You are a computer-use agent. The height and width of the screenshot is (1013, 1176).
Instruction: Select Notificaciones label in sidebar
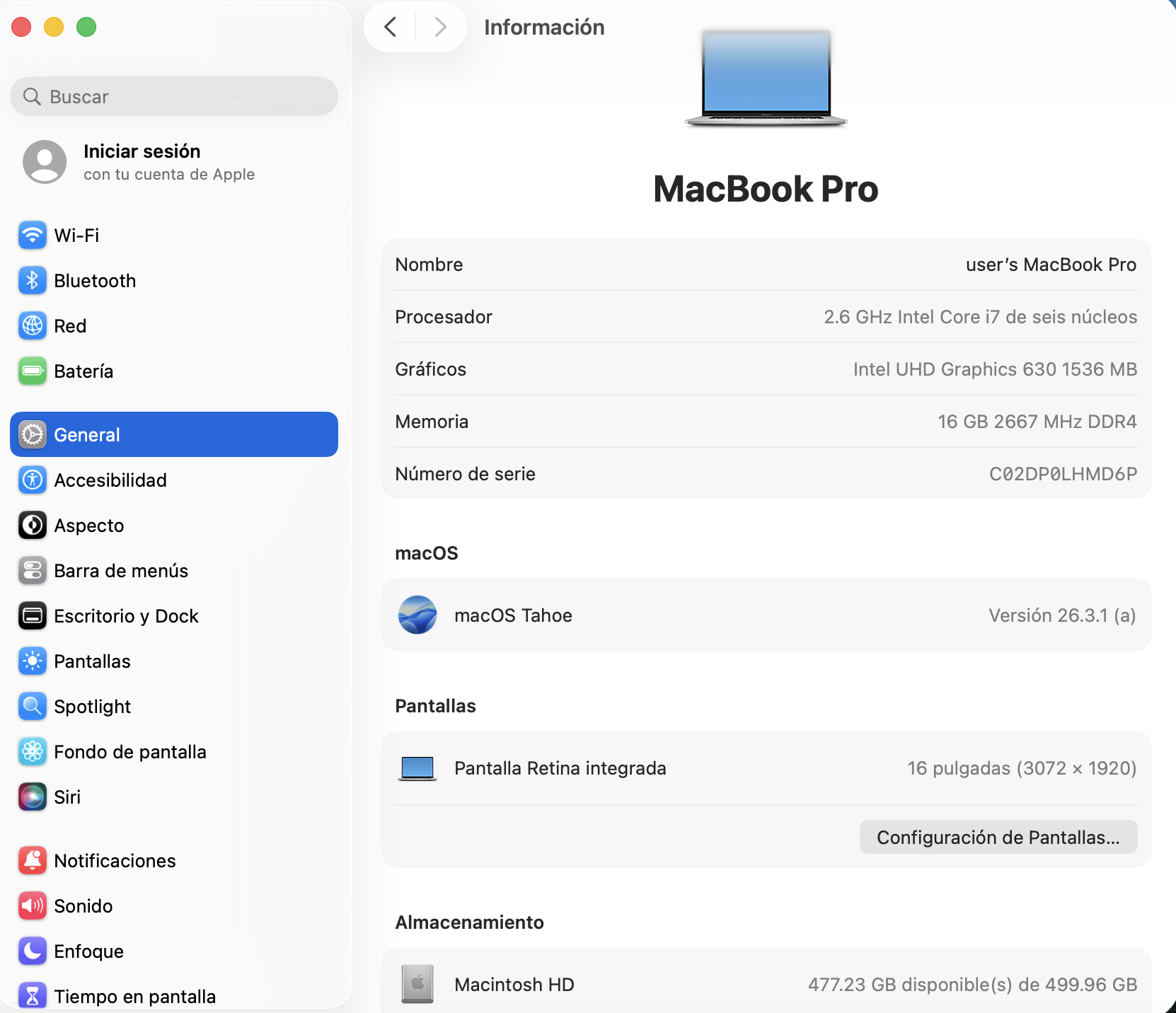pyautogui.click(x=115, y=861)
